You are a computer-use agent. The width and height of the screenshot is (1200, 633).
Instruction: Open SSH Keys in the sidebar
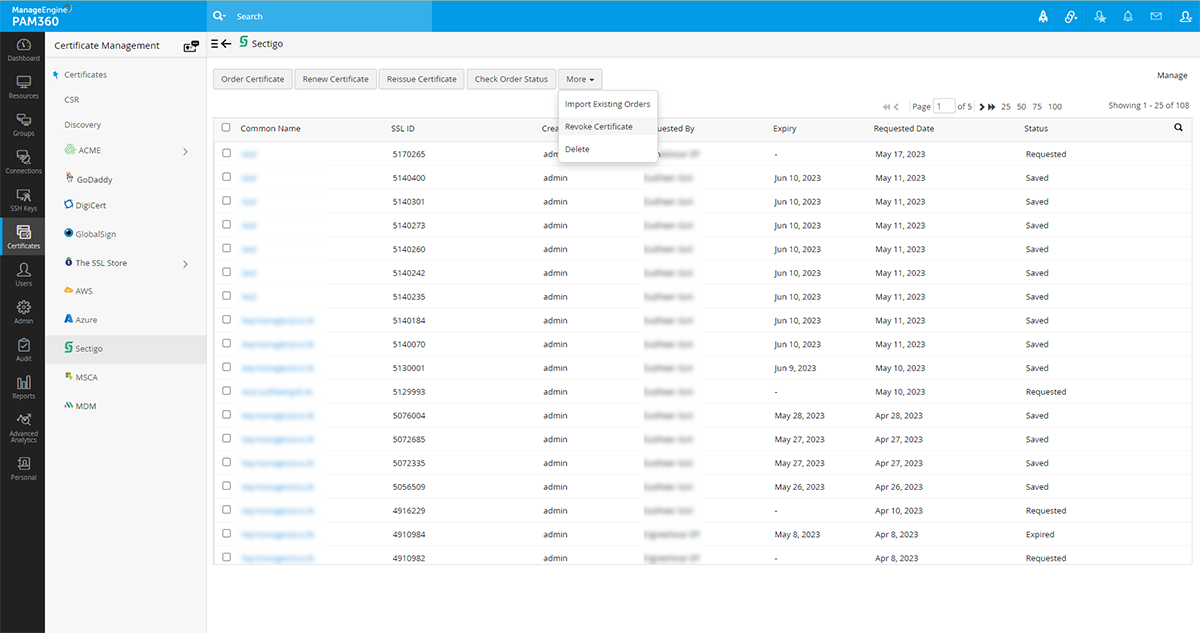(x=23, y=200)
